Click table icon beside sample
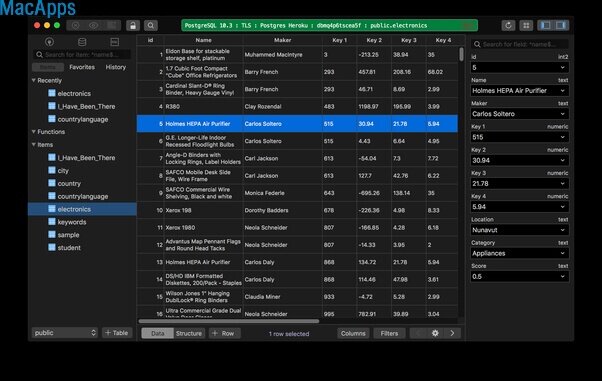Viewport: 602px width, 381px height. coord(52,234)
